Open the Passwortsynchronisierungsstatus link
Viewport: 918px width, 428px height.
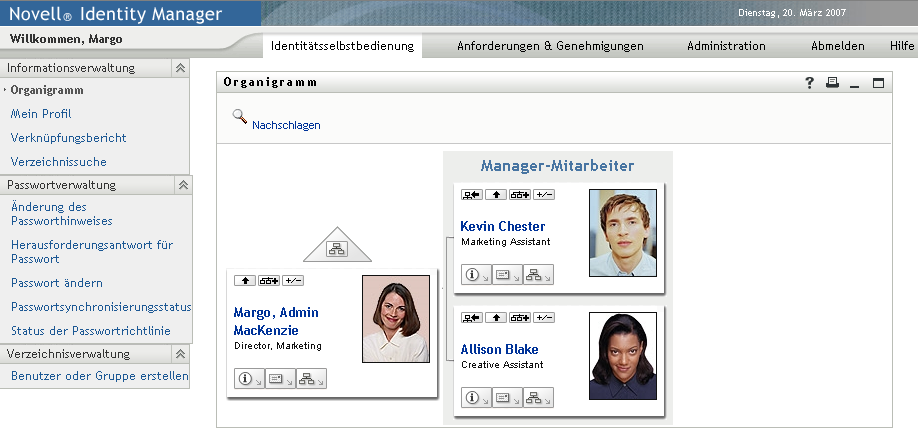101,307
